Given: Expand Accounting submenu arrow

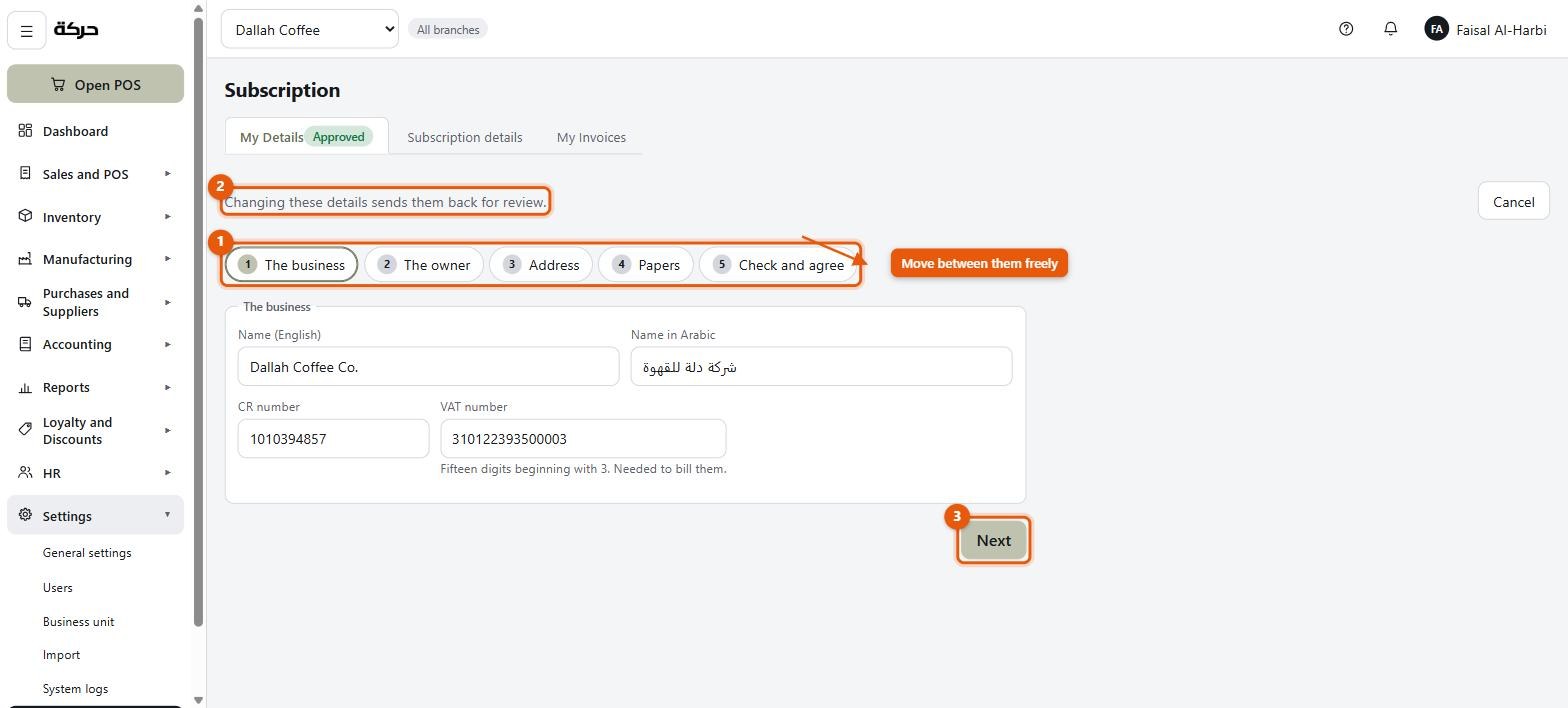Looking at the screenshot, I should coord(167,344).
